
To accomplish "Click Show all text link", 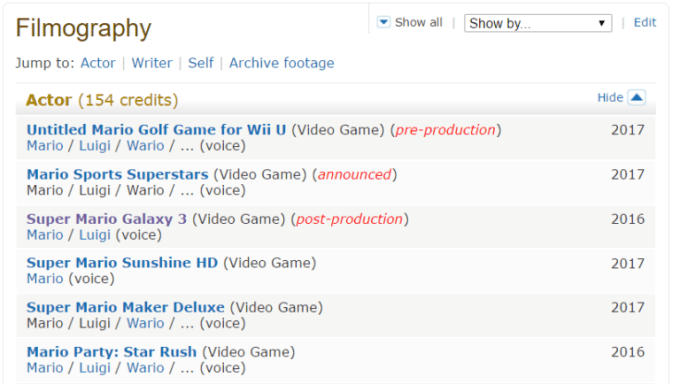I will click(x=418, y=22).
